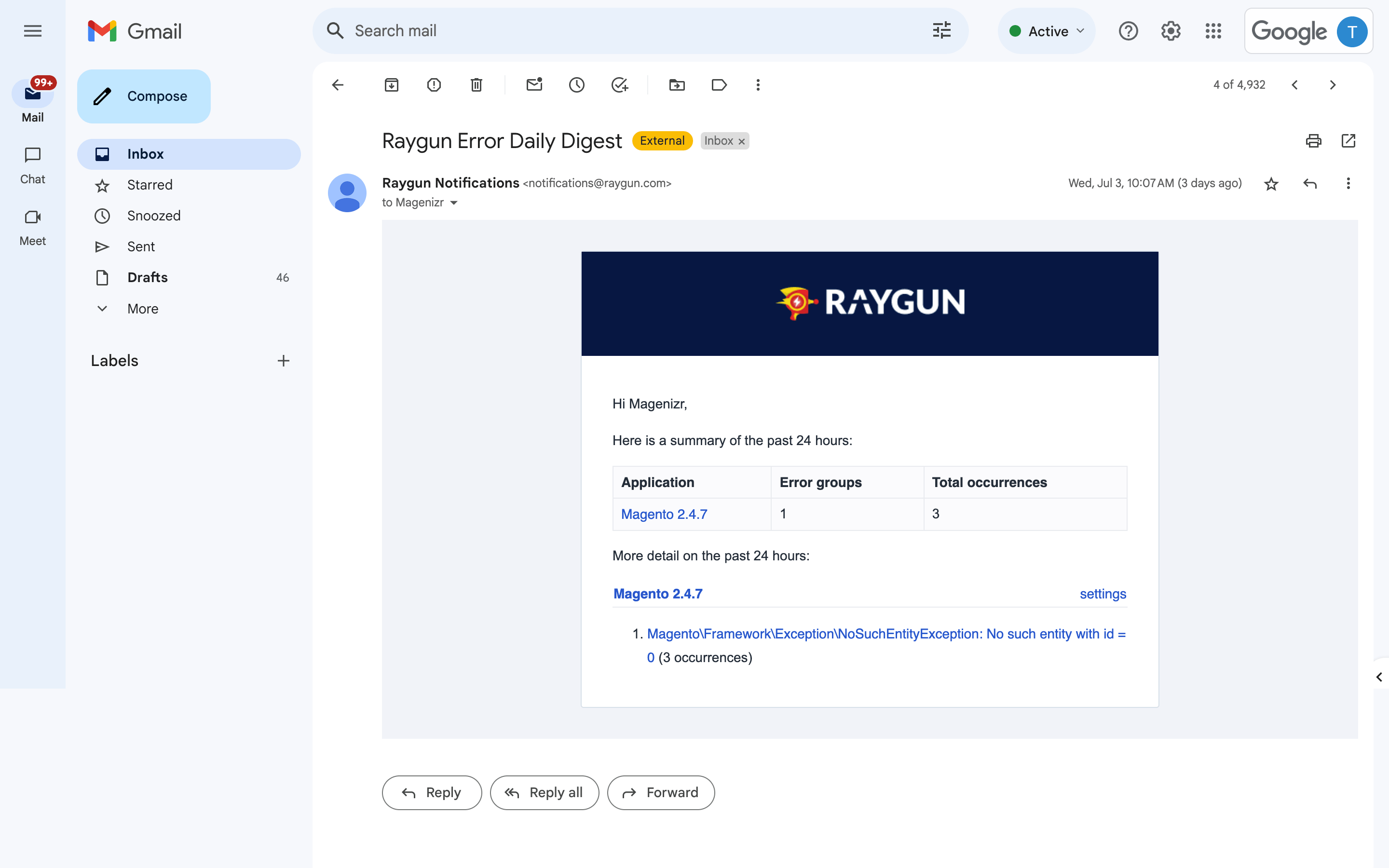Click the archive icon to archive email
Image resolution: width=1389 pixels, height=868 pixels.
391,85
